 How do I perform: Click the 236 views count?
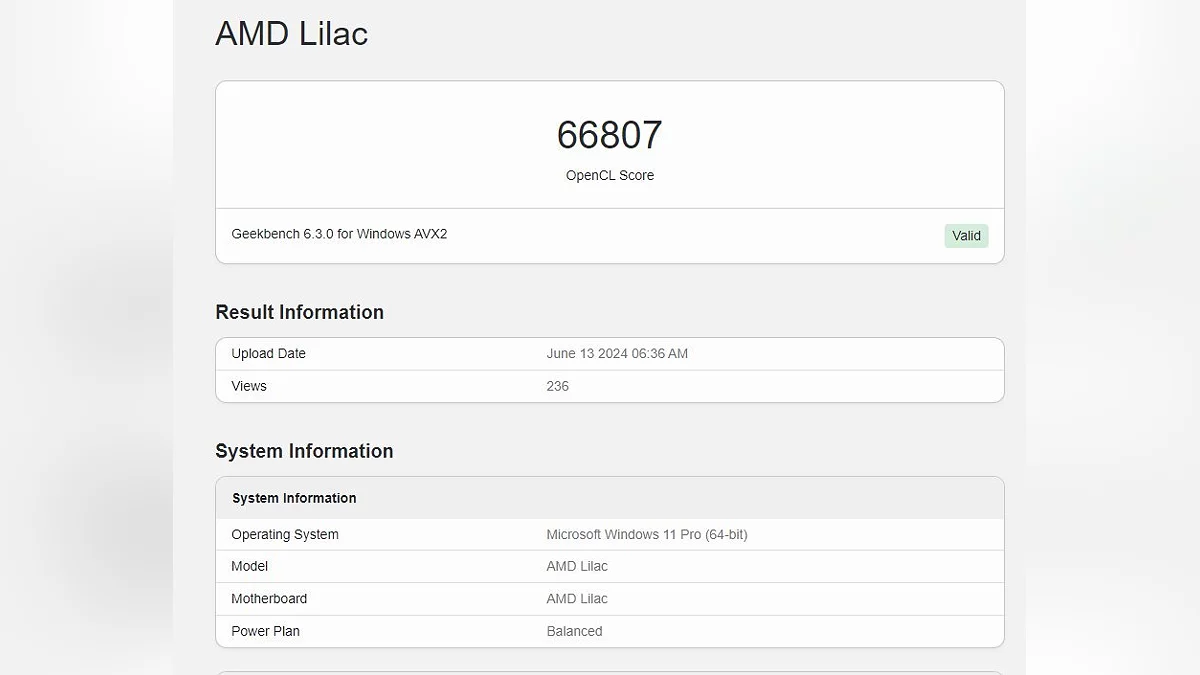[557, 386]
